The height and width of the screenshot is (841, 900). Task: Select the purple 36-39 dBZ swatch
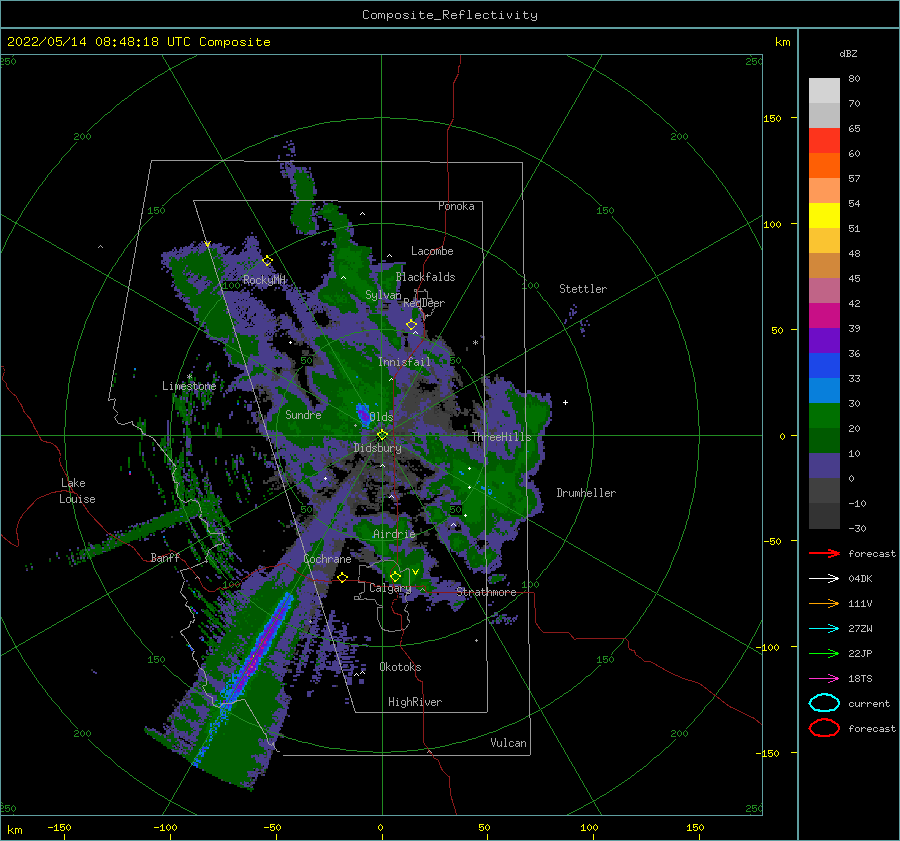point(824,340)
